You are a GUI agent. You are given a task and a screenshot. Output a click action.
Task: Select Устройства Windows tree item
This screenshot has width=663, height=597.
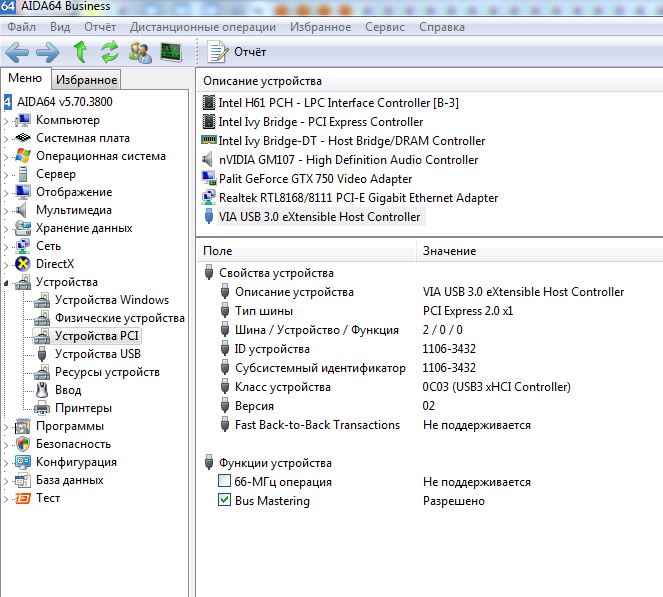(x=112, y=300)
